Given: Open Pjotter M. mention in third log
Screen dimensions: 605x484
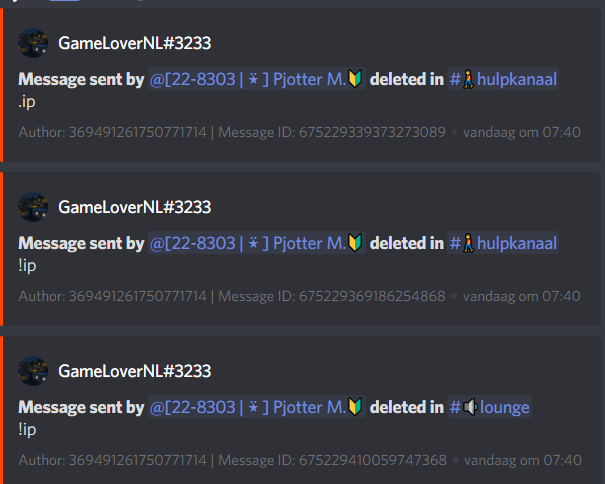Looking at the screenshot, I should coord(257,407).
